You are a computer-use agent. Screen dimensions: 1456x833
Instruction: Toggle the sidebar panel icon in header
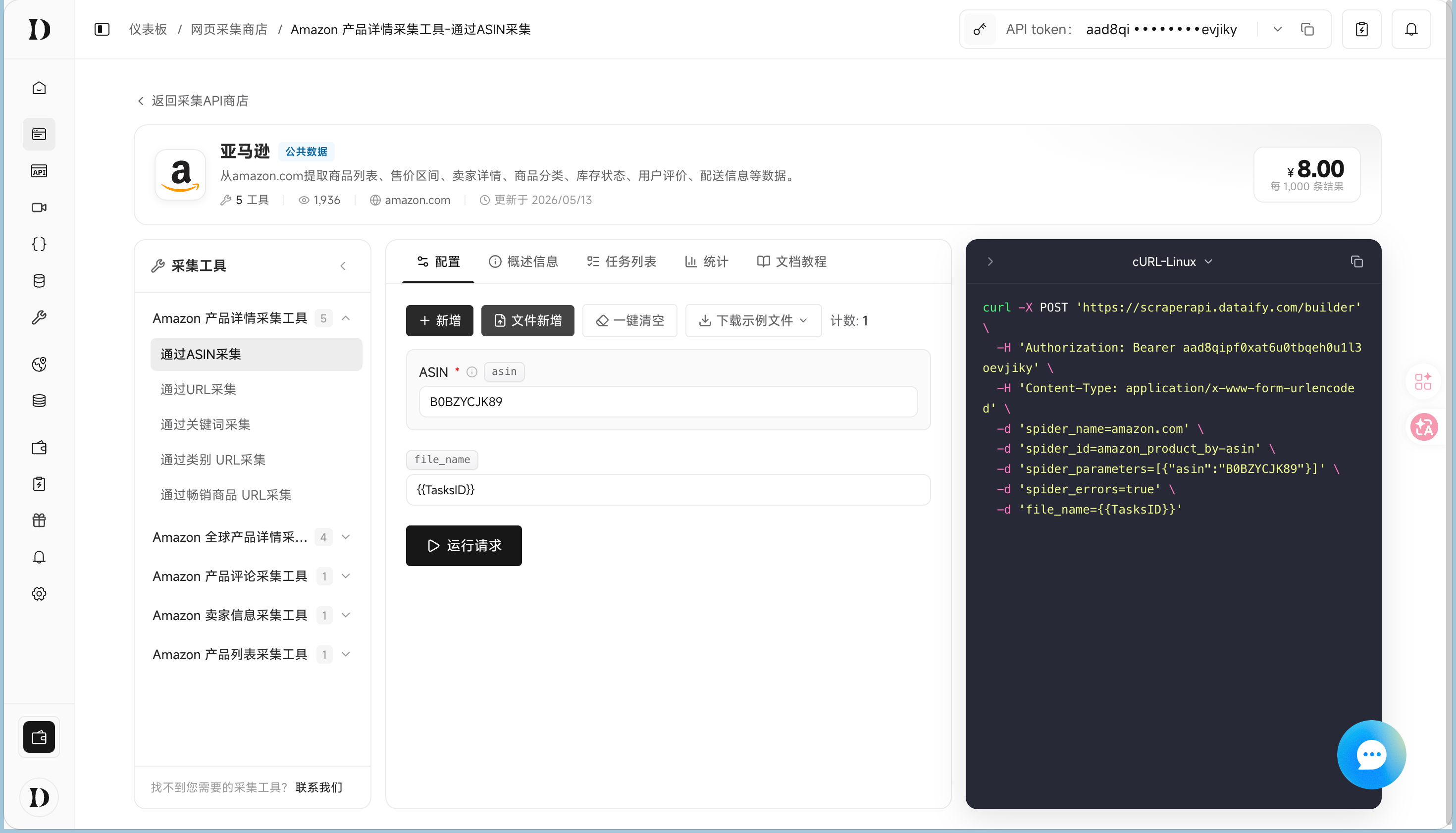tap(102, 29)
